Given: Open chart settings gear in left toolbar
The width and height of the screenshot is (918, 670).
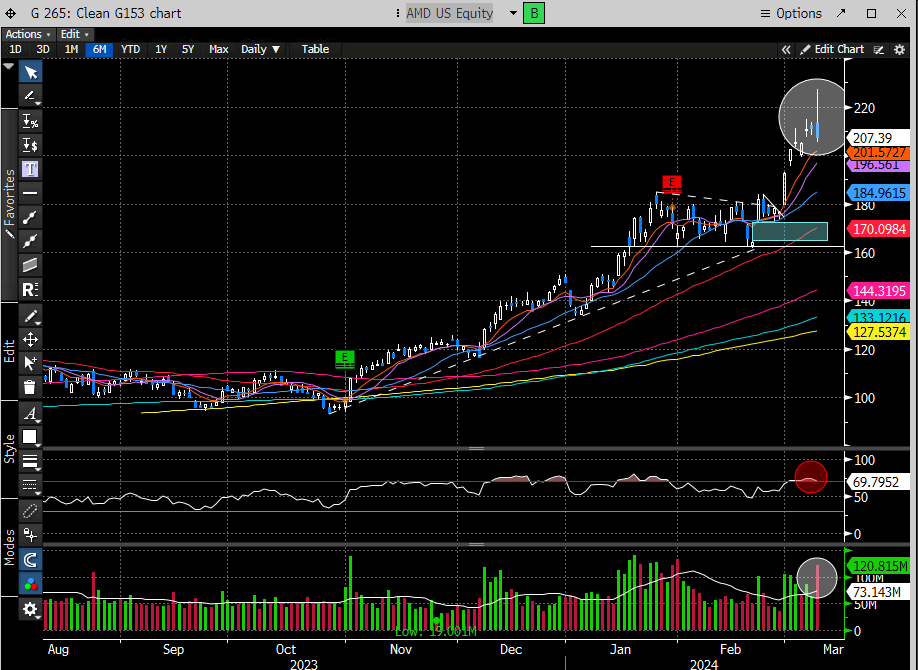Looking at the screenshot, I should [x=30, y=609].
